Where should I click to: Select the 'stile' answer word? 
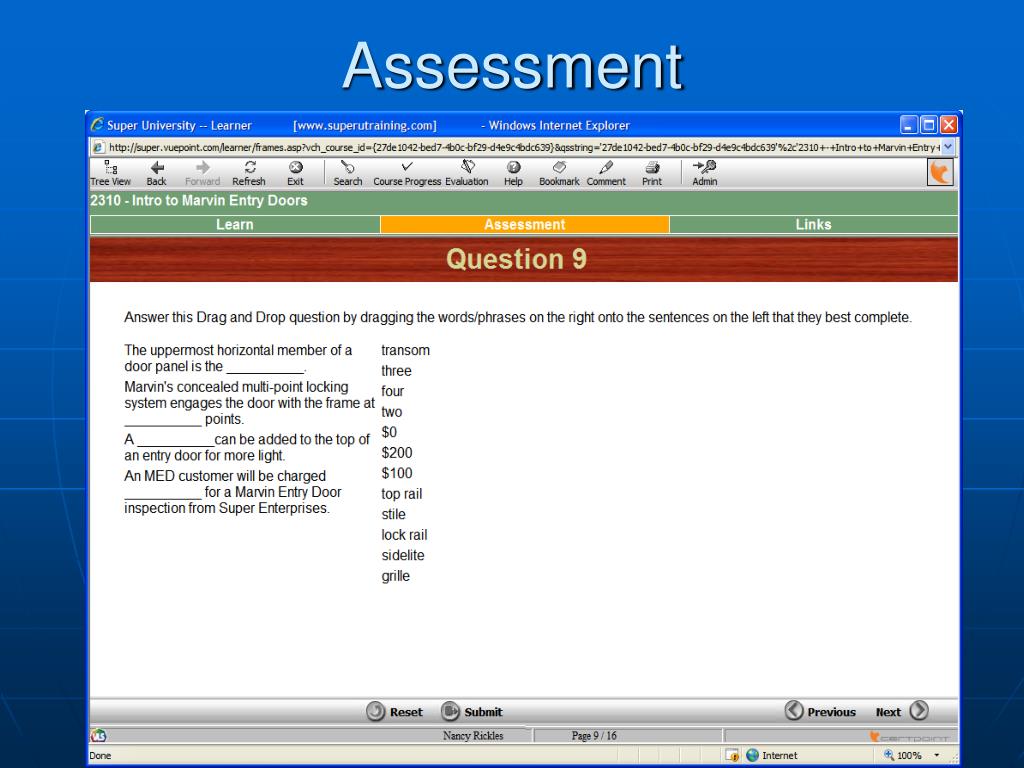coord(393,515)
